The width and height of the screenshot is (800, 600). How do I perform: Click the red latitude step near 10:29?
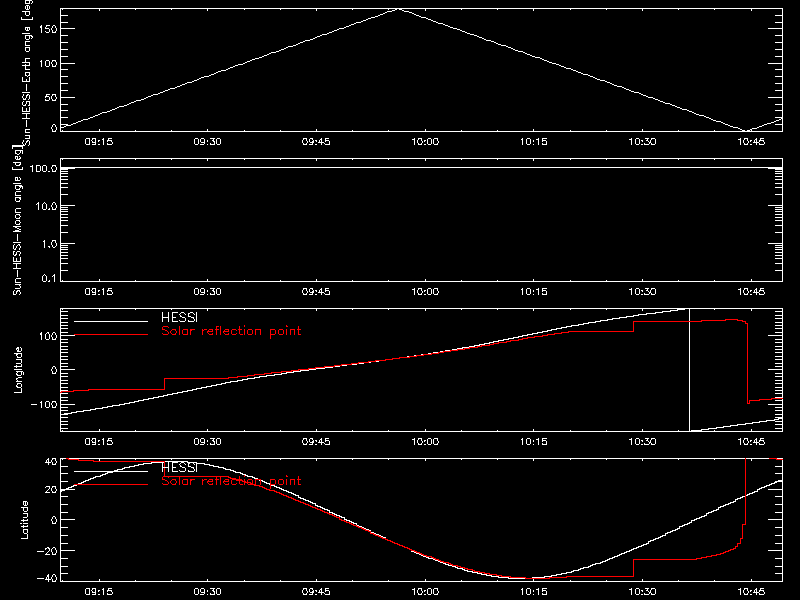click(634, 568)
